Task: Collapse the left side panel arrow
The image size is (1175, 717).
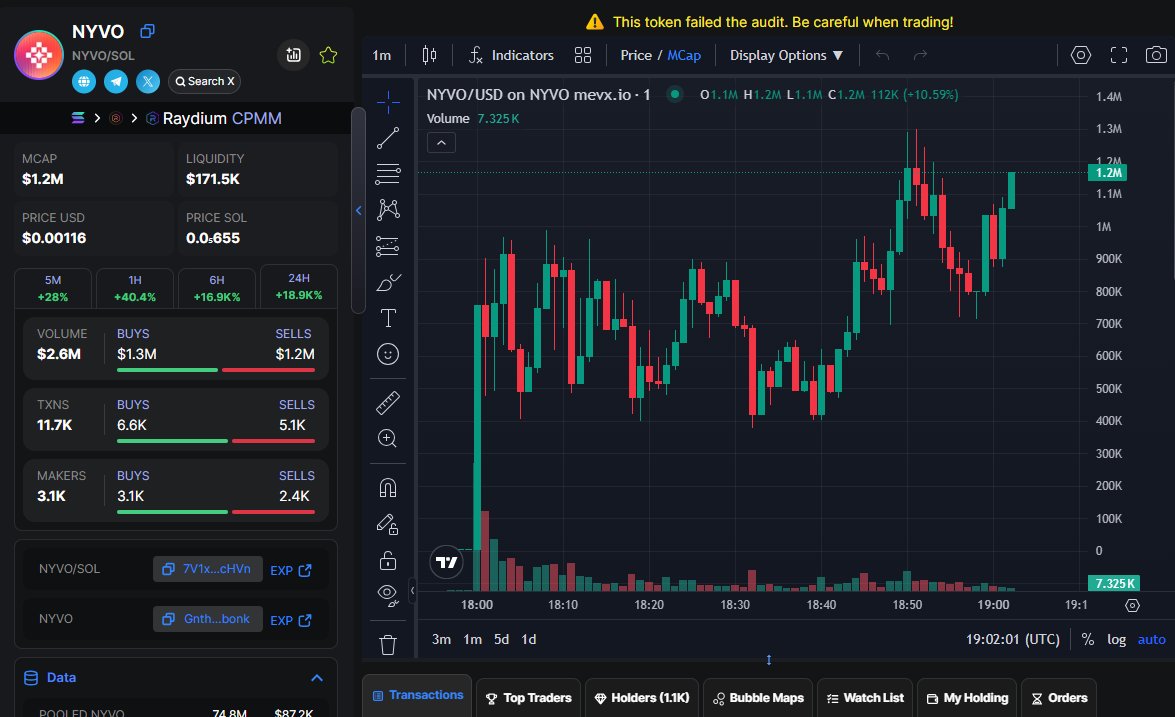Action: click(x=358, y=211)
